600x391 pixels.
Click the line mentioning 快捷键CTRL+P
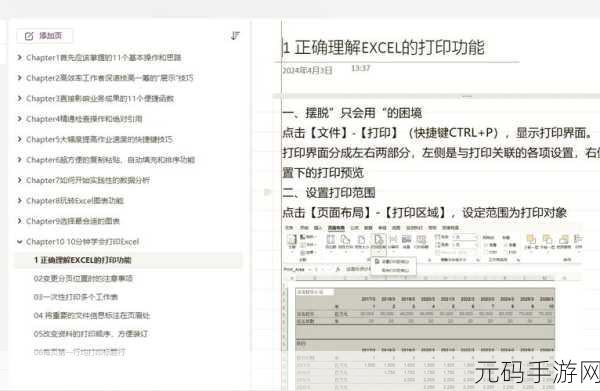(x=438, y=133)
